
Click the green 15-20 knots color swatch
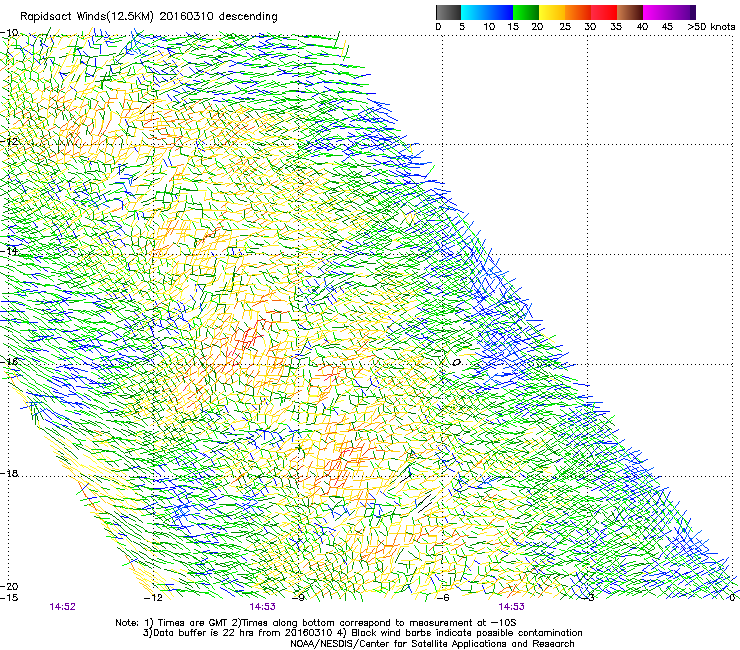click(526, 12)
